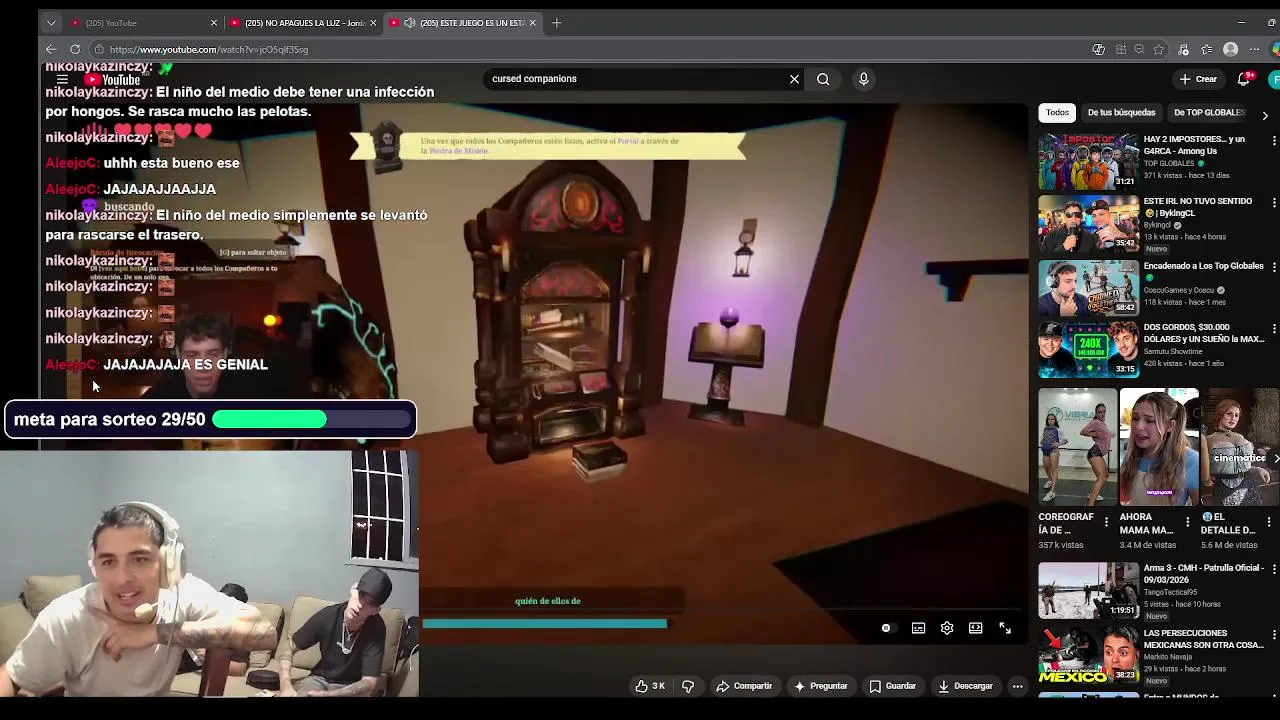Click the Preguntar button
The height and width of the screenshot is (720, 1280).
point(821,686)
